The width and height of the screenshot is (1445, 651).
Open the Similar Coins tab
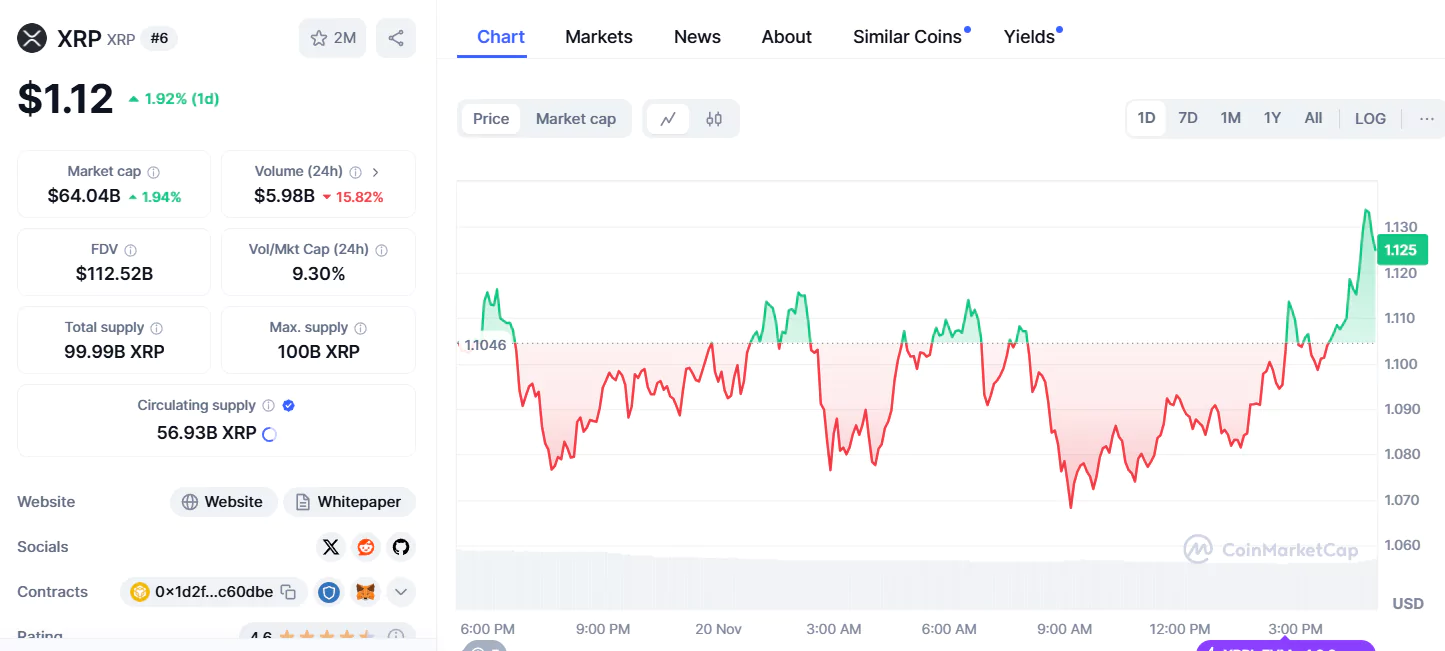908,37
